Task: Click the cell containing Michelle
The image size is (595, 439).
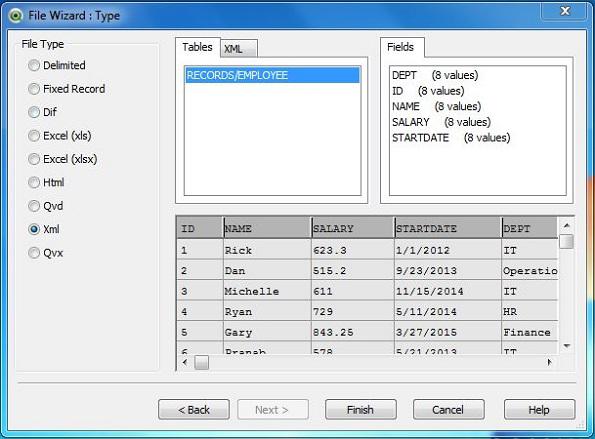Action: tap(268, 291)
